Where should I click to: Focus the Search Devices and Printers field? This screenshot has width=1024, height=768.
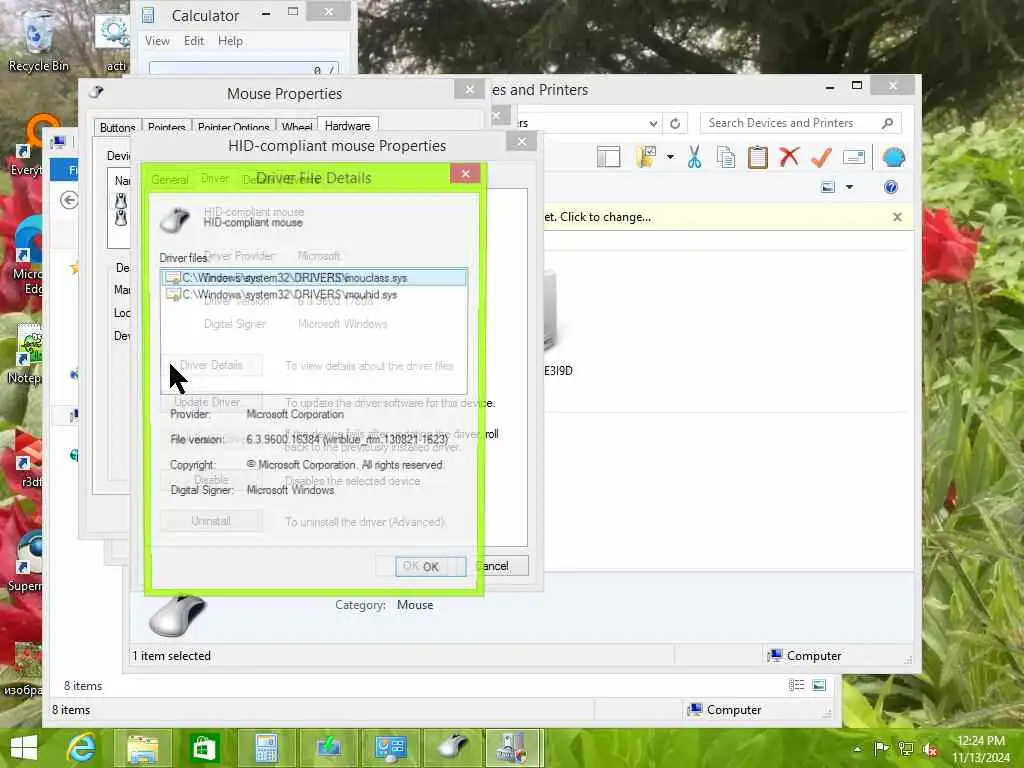click(x=801, y=123)
